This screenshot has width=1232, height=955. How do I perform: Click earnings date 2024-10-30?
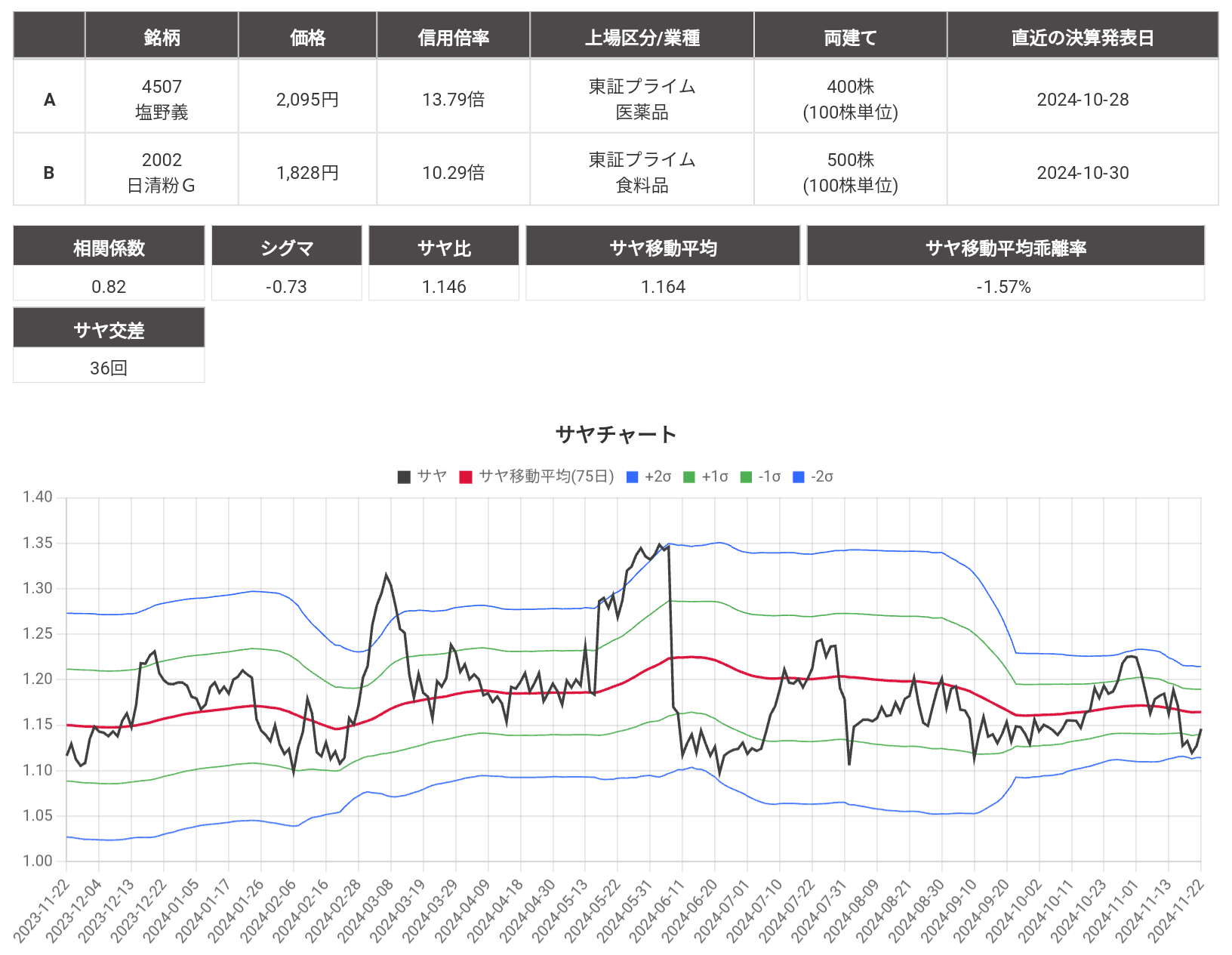point(1083,172)
